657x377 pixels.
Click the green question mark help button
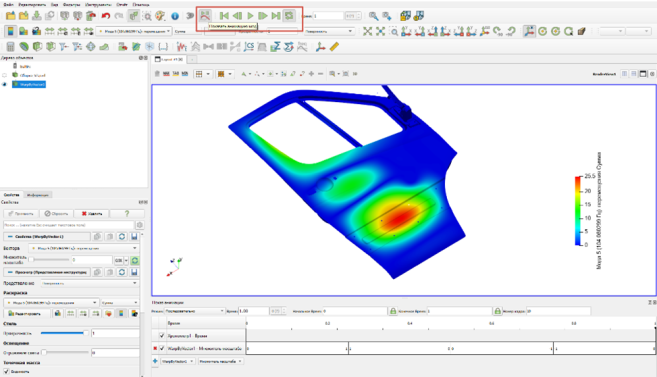coord(127,213)
